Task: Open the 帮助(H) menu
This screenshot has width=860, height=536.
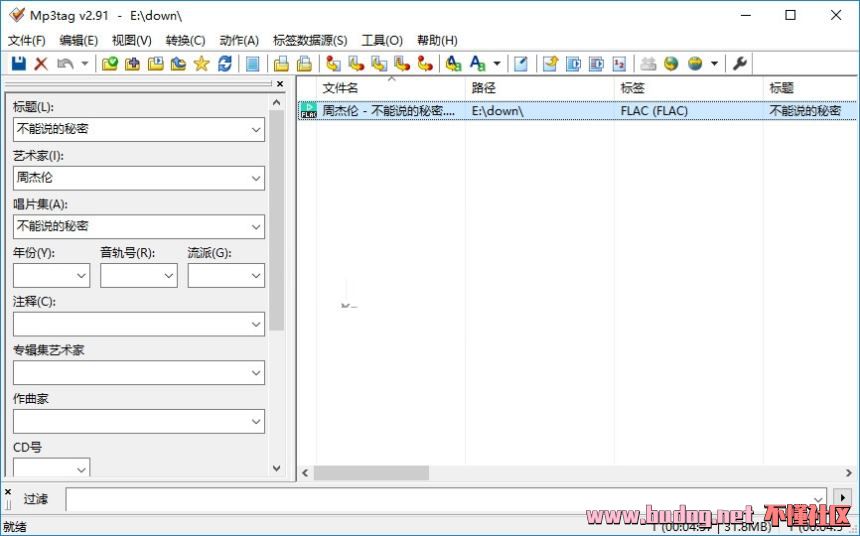Action: pos(437,40)
